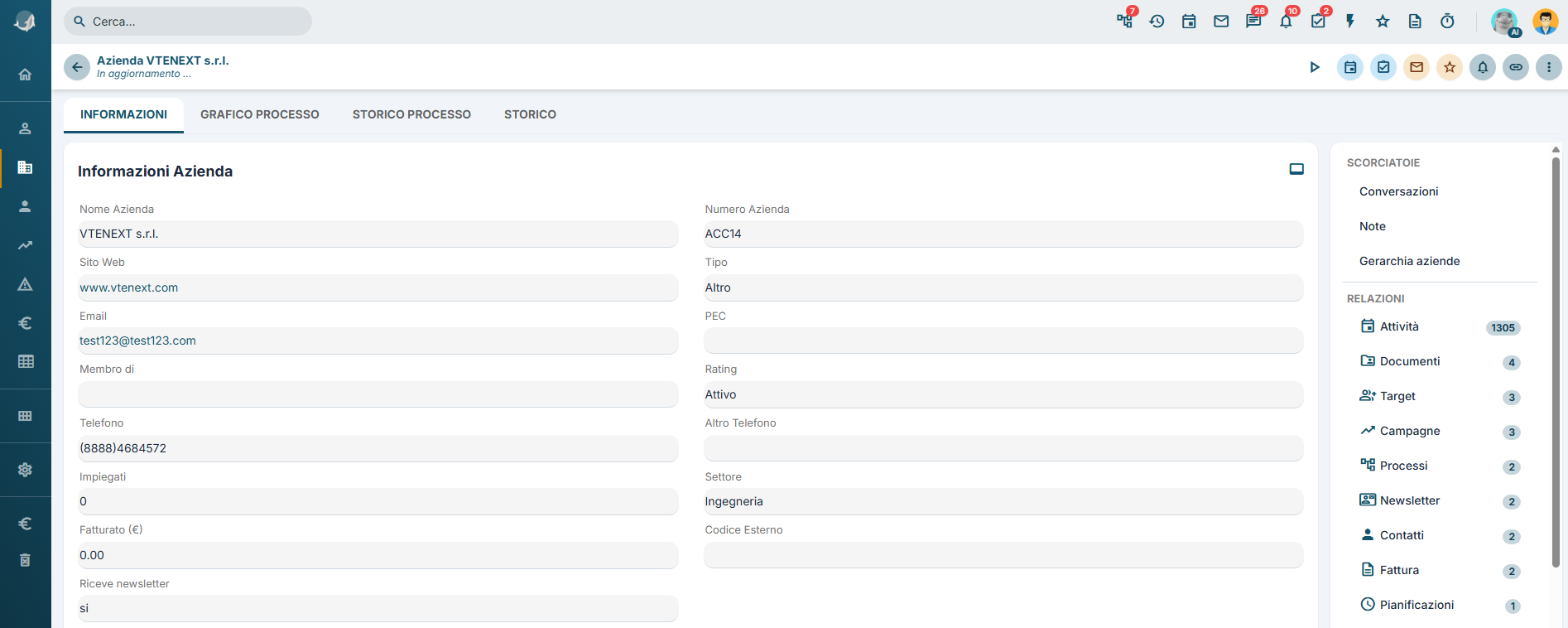The height and width of the screenshot is (628, 1568).
Task: Open the Conversazioni shortcut
Action: (1399, 191)
